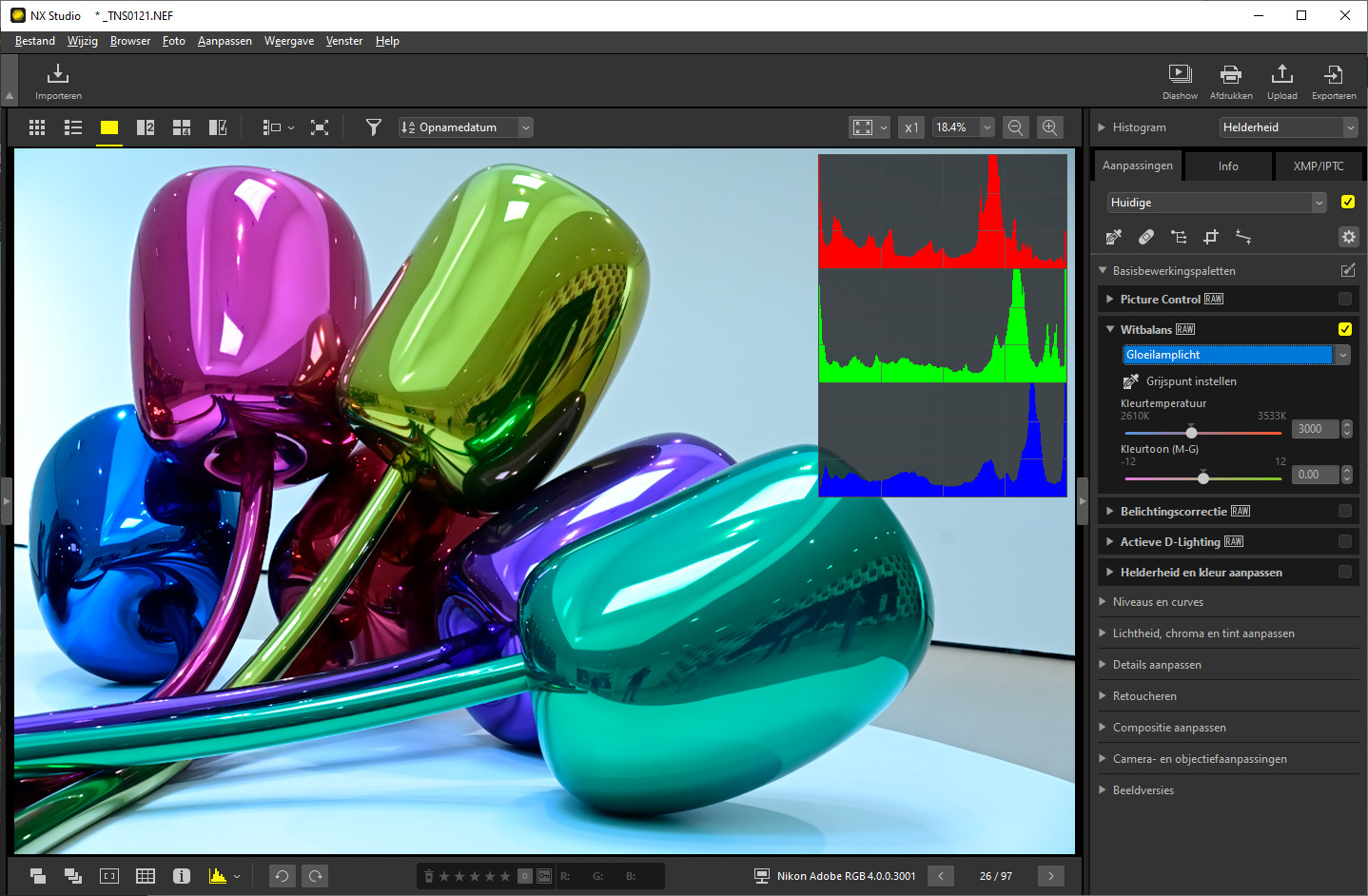1368x896 pixels.
Task: Open the Huidige adjustments dropdown
Action: click(1217, 203)
